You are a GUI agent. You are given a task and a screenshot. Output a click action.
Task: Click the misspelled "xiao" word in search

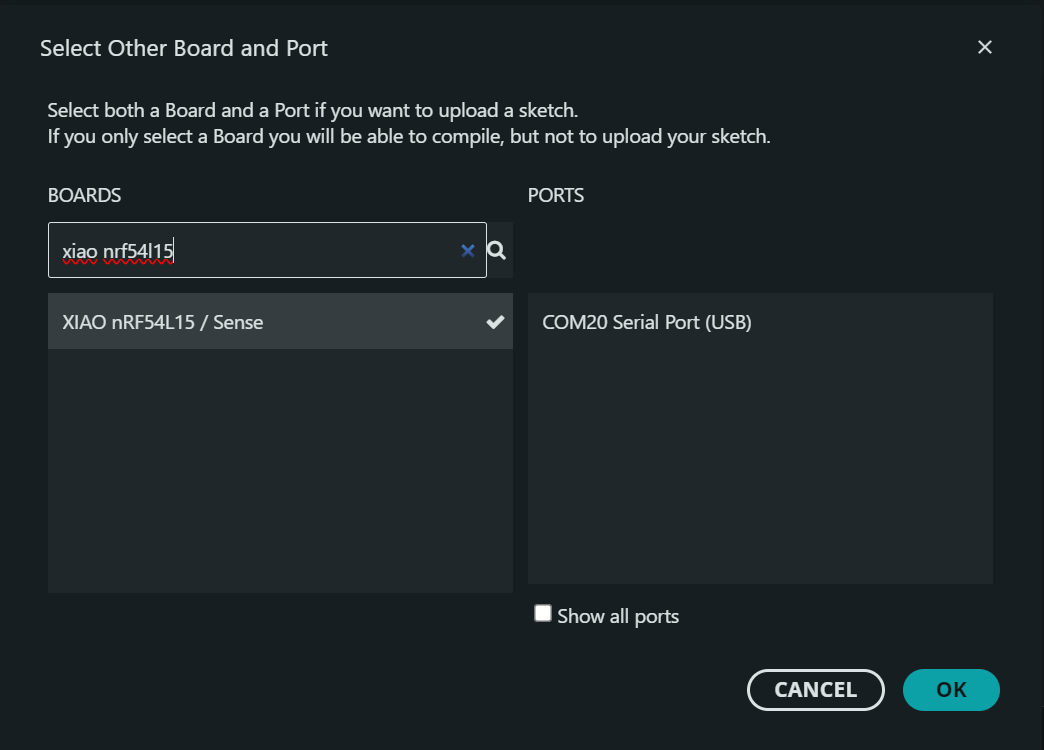(80, 251)
